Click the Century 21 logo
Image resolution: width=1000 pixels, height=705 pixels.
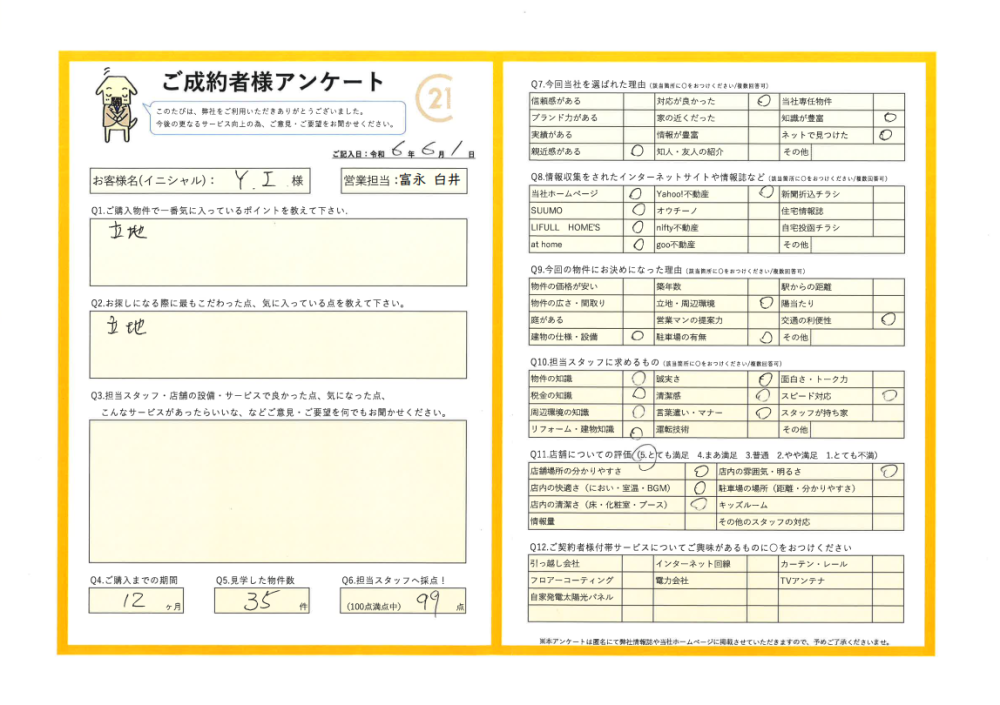[439, 99]
